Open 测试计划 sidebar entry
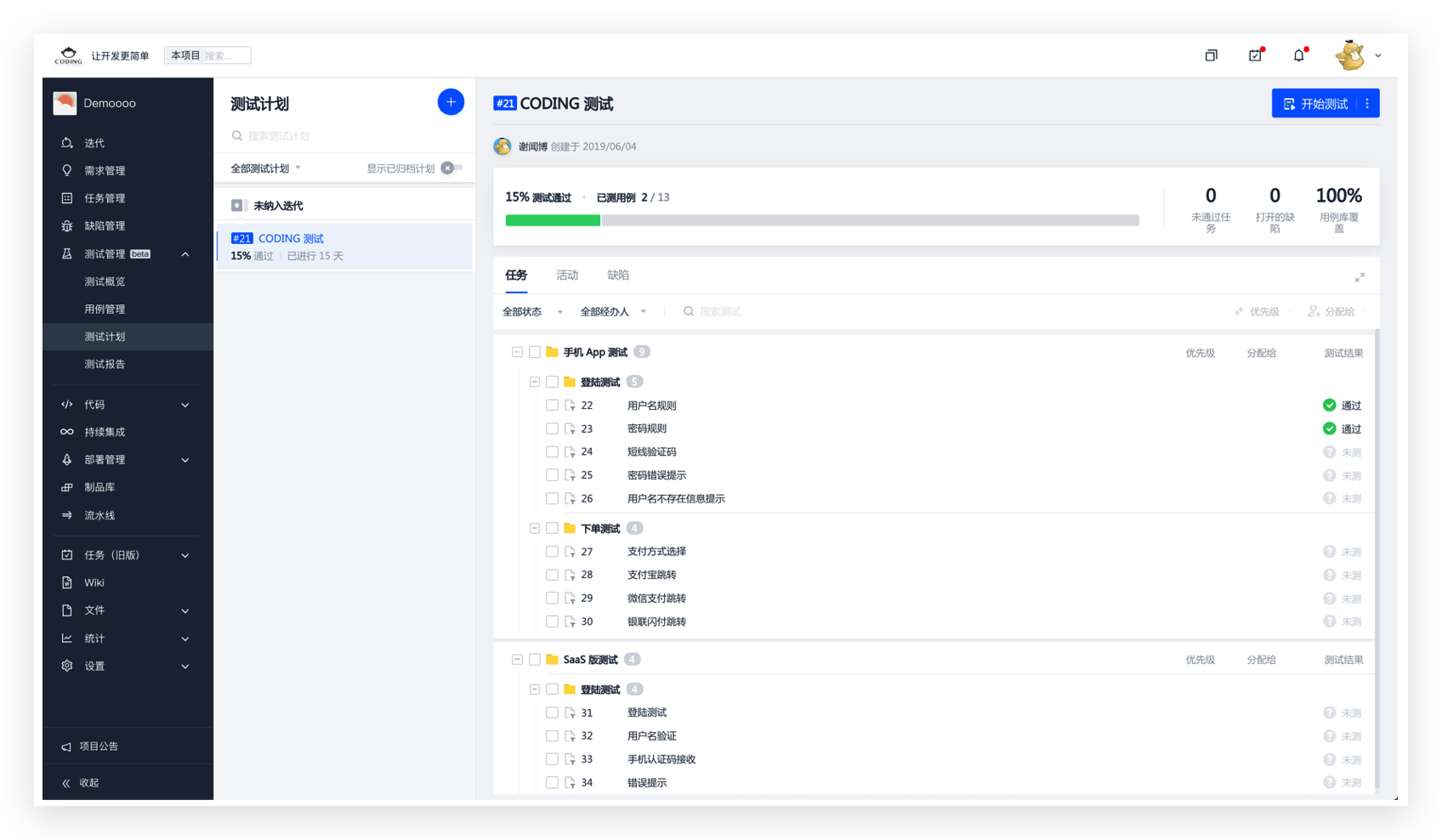Image resolution: width=1442 pixels, height=840 pixels. (128, 337)
